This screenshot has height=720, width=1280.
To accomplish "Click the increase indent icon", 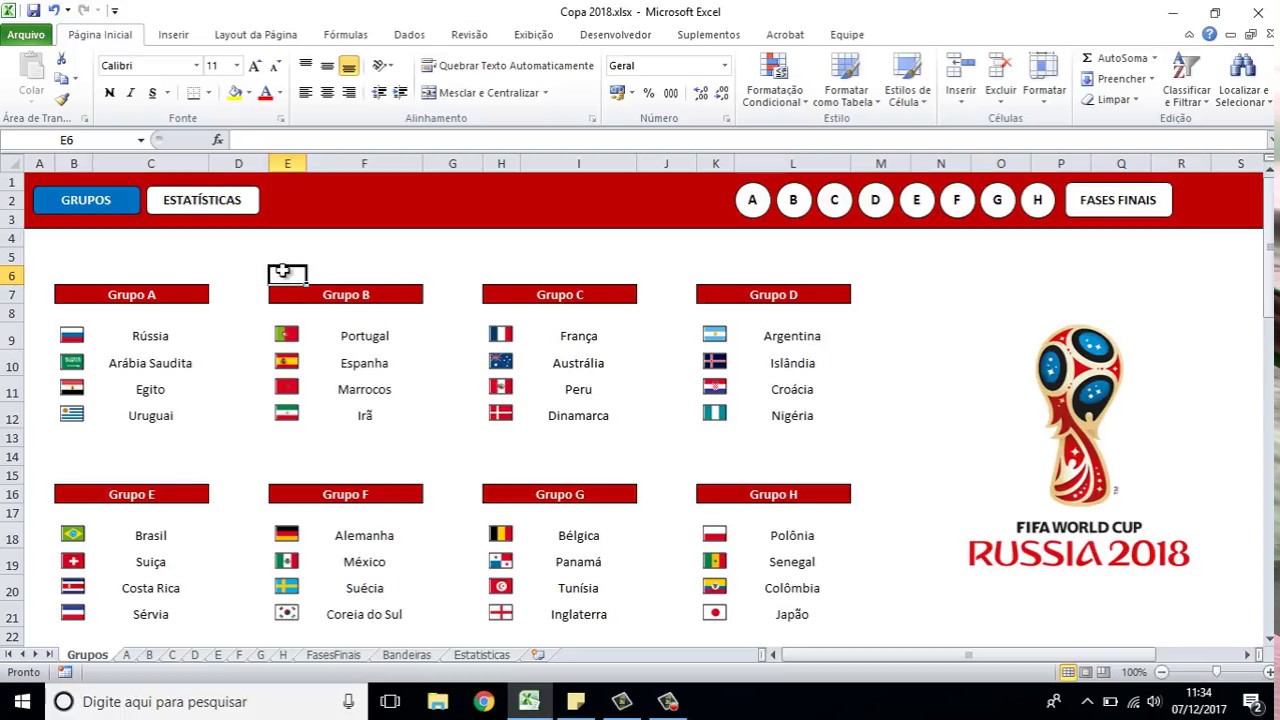I will [x=400, y=92].
